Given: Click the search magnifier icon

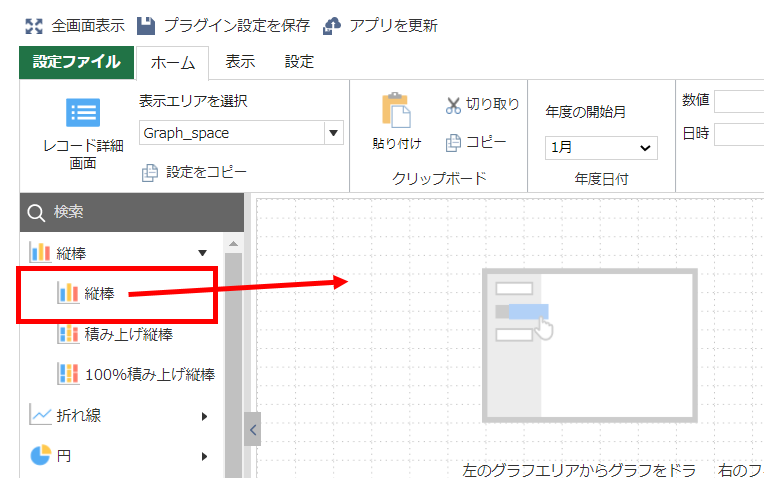Looking at the screenshot, I should [x=36, y=212].
